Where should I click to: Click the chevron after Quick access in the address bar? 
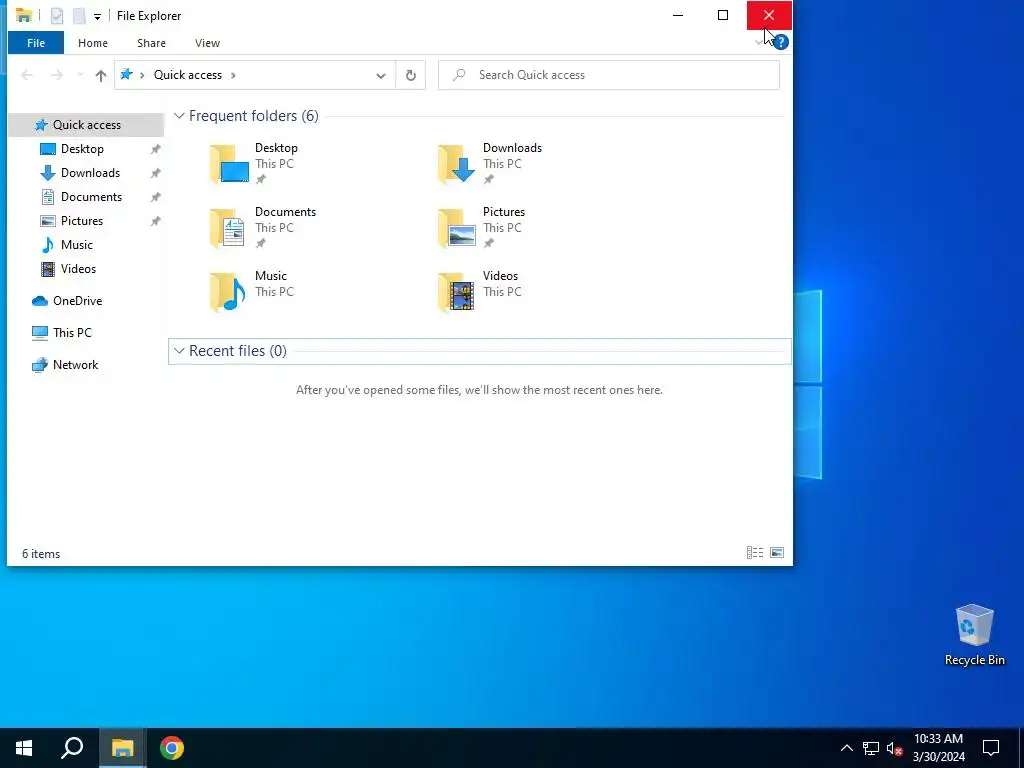(x=233, y=75)
